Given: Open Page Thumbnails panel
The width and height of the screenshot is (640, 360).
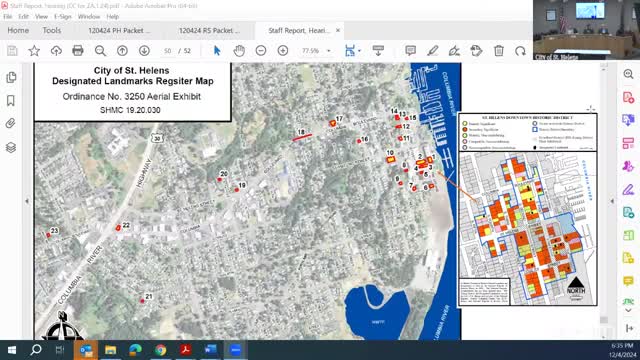Looking at the screenshot, I should [11, 78].
